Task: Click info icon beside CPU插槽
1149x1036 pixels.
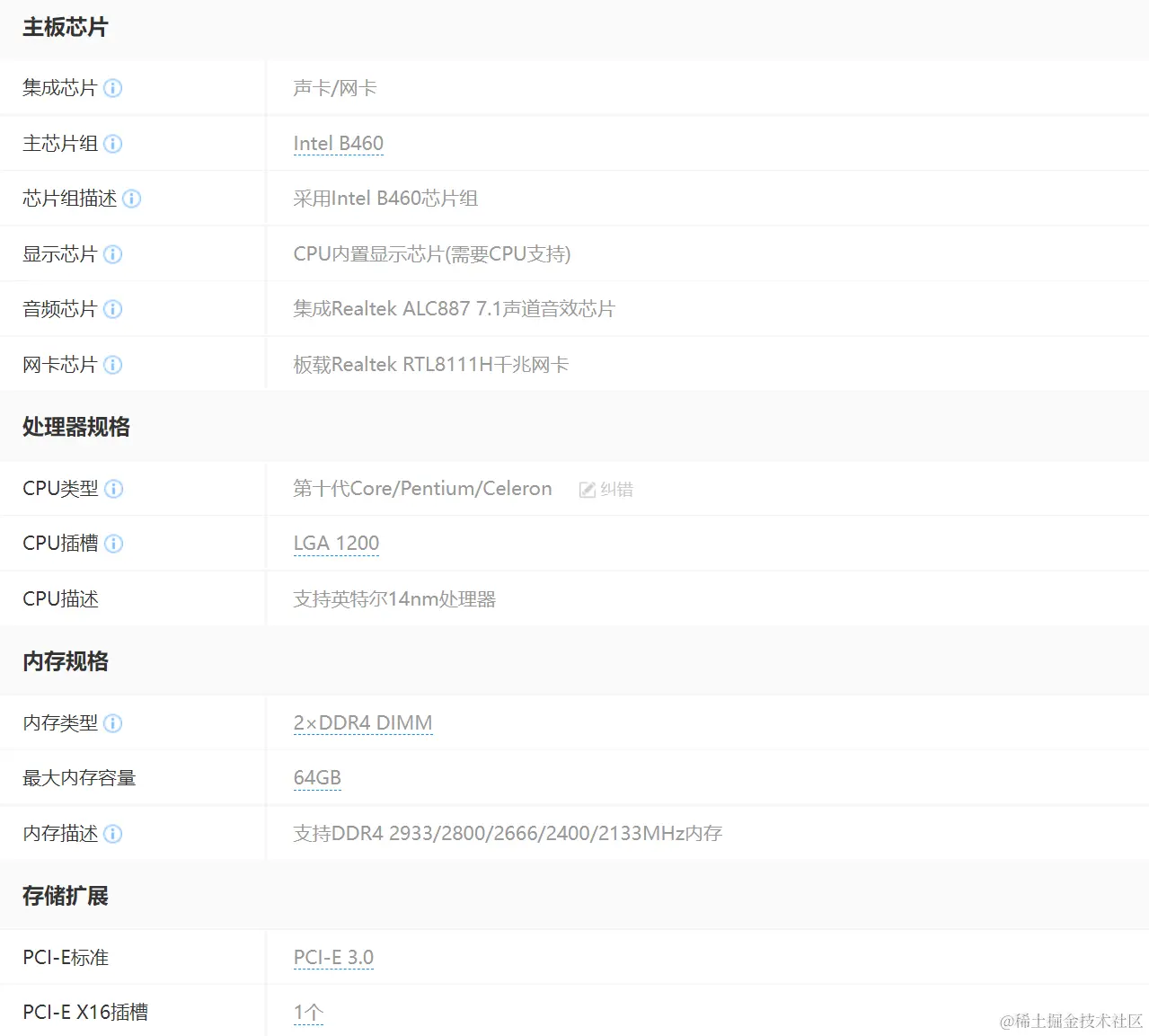Action: point(114,544)
